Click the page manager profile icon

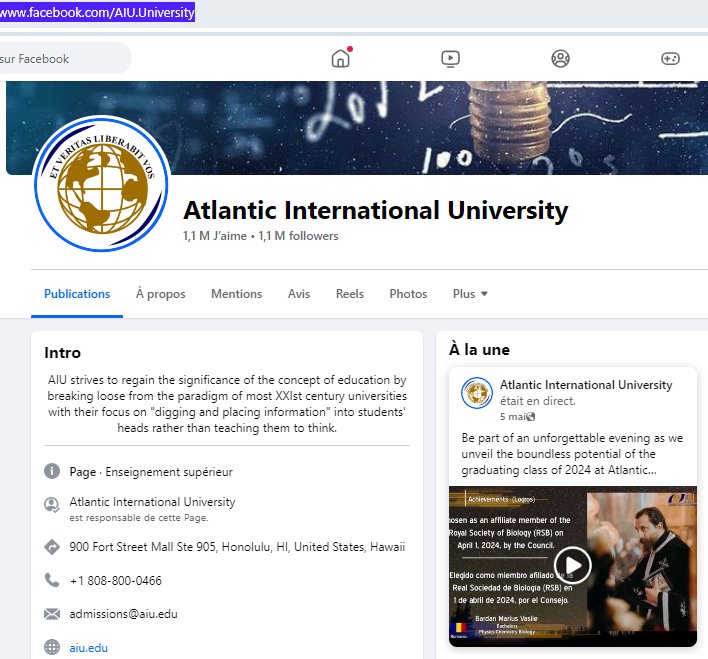(x=52, y=505)
